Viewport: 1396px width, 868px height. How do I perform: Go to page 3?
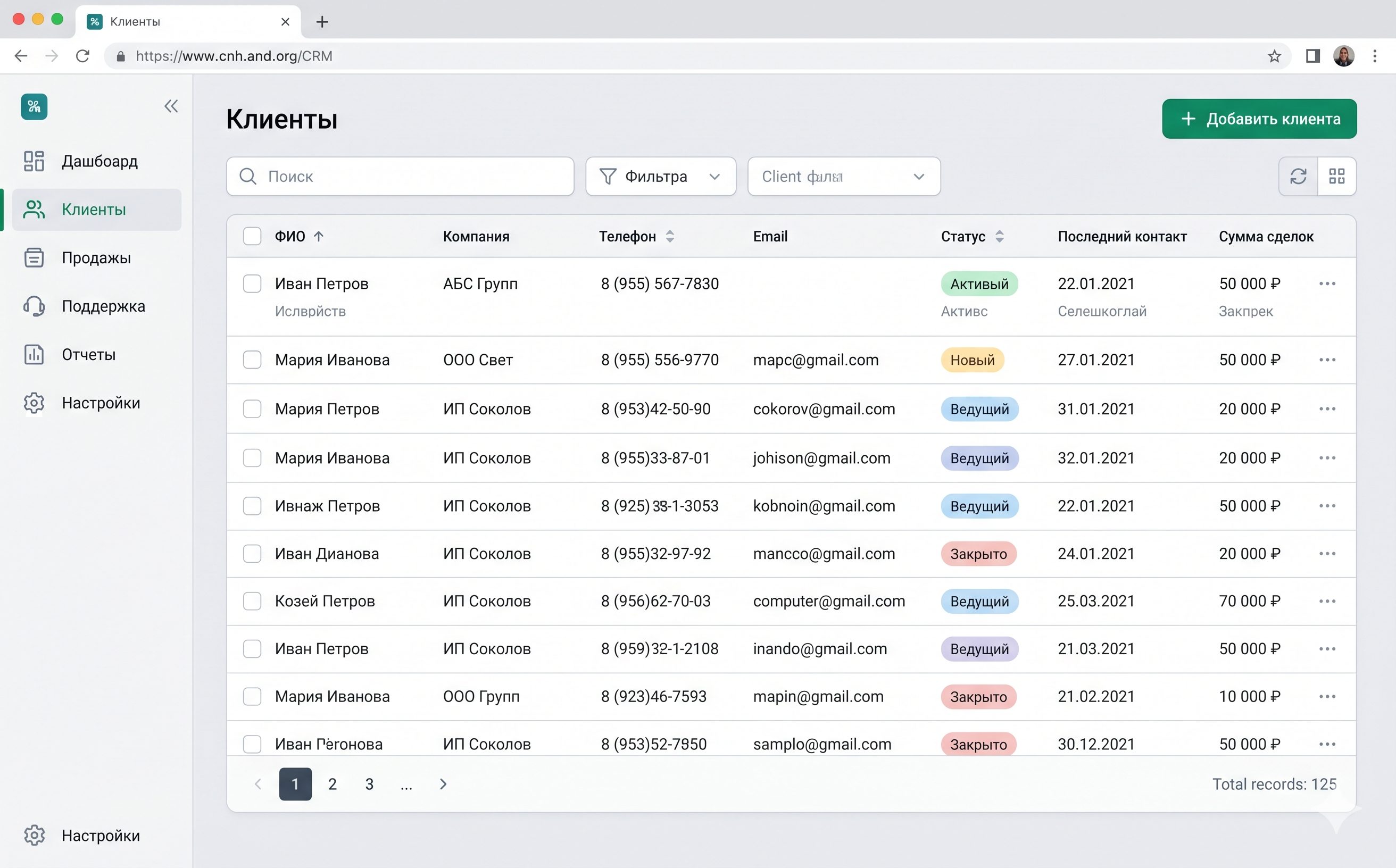(369, 784)
